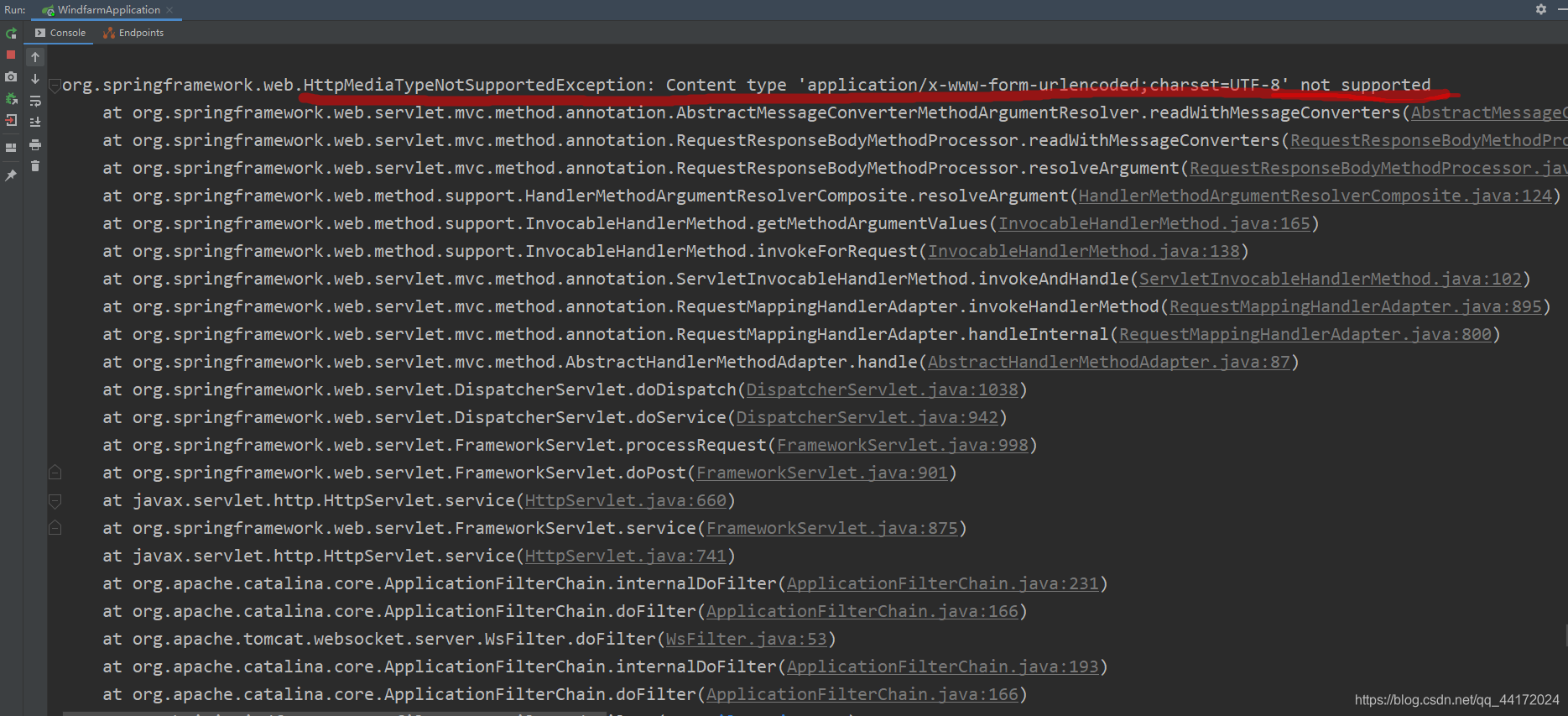
Task: Open the ApplicationFilterChain.java:193 link
Action: click(942, 666)
